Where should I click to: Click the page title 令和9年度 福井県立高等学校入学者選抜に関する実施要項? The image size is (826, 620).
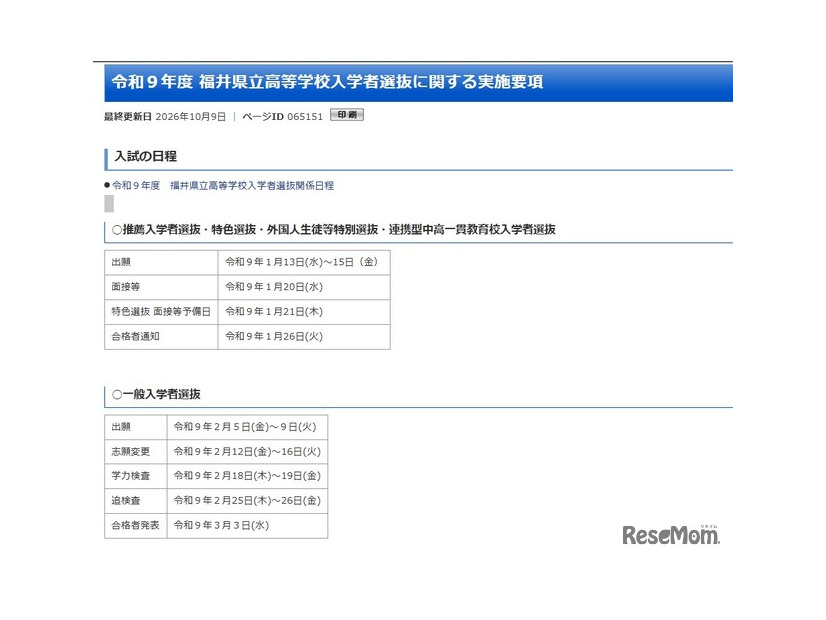click(x=327, y=82)
